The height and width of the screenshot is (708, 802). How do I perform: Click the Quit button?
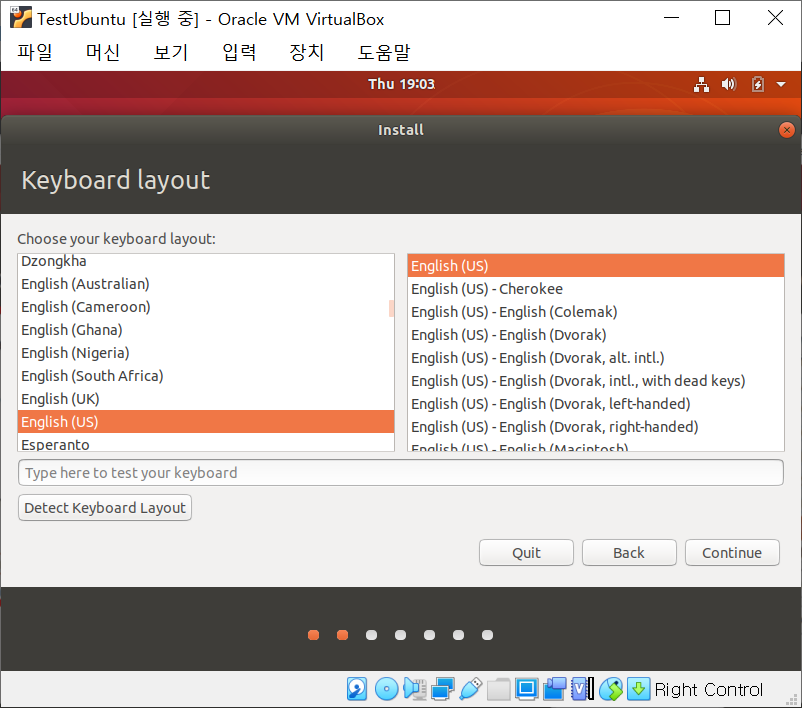pos(526,552)
